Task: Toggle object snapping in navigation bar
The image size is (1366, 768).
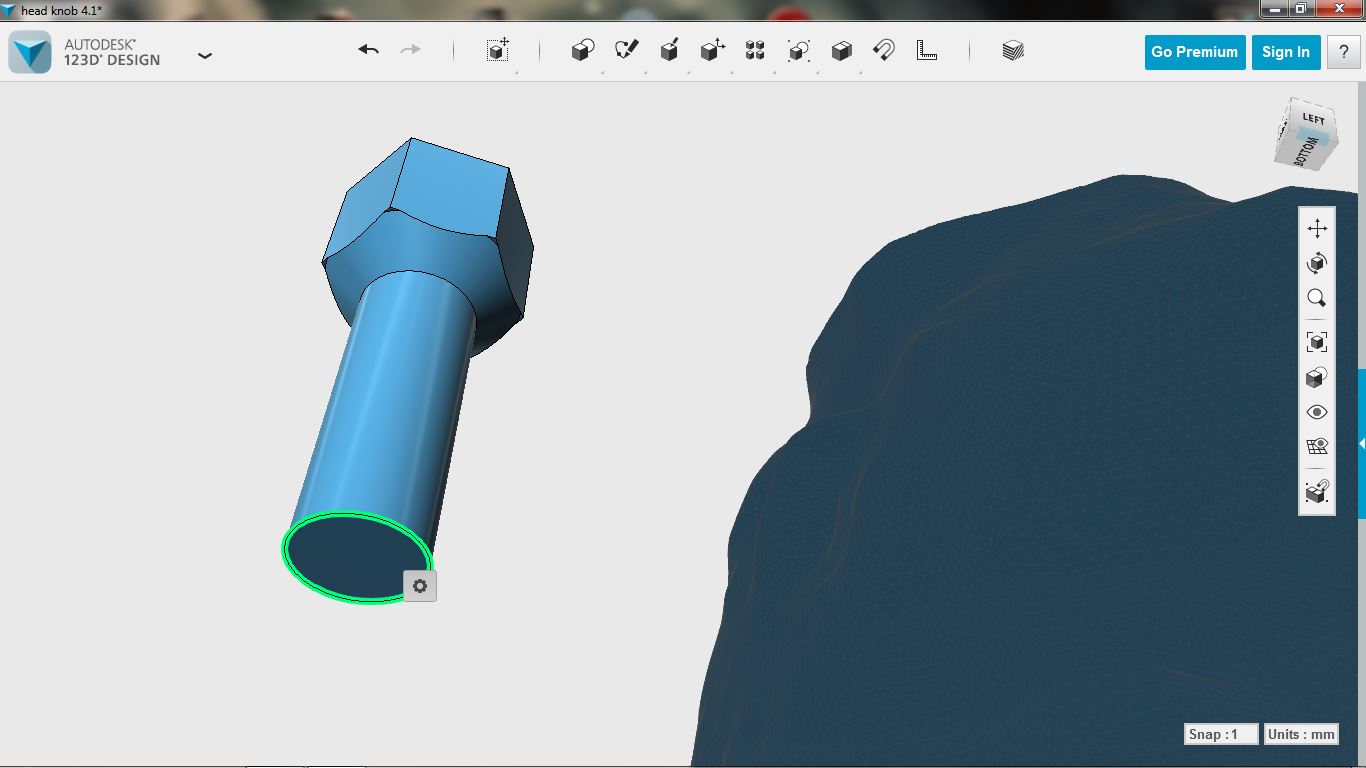Action: (1317, 492)
